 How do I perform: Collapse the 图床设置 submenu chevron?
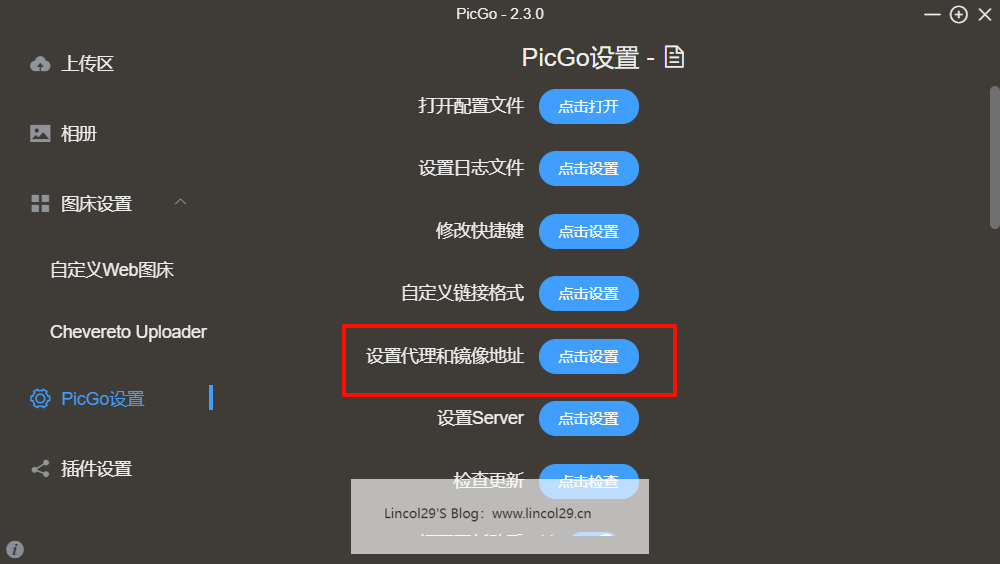pyautogui.click(x=180, y=202)
